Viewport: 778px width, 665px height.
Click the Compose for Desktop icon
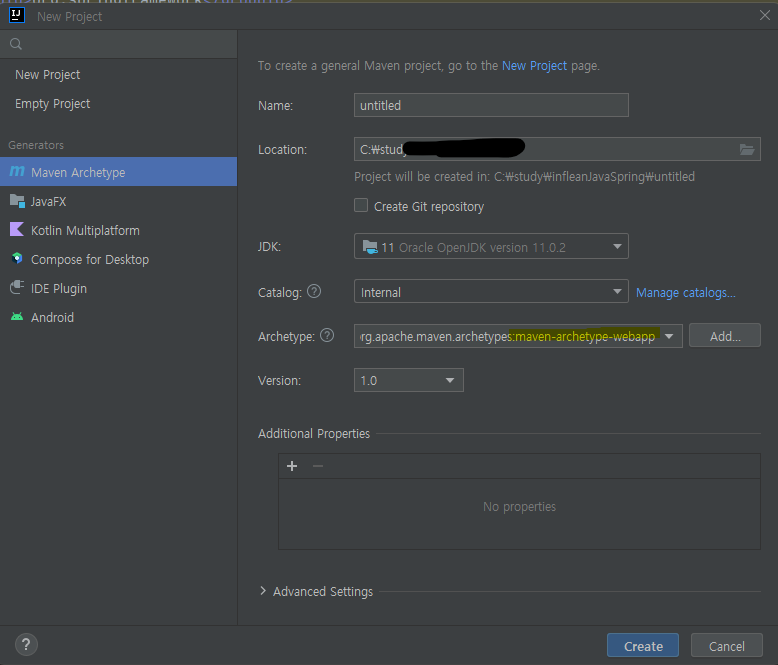tap(17, 259)
